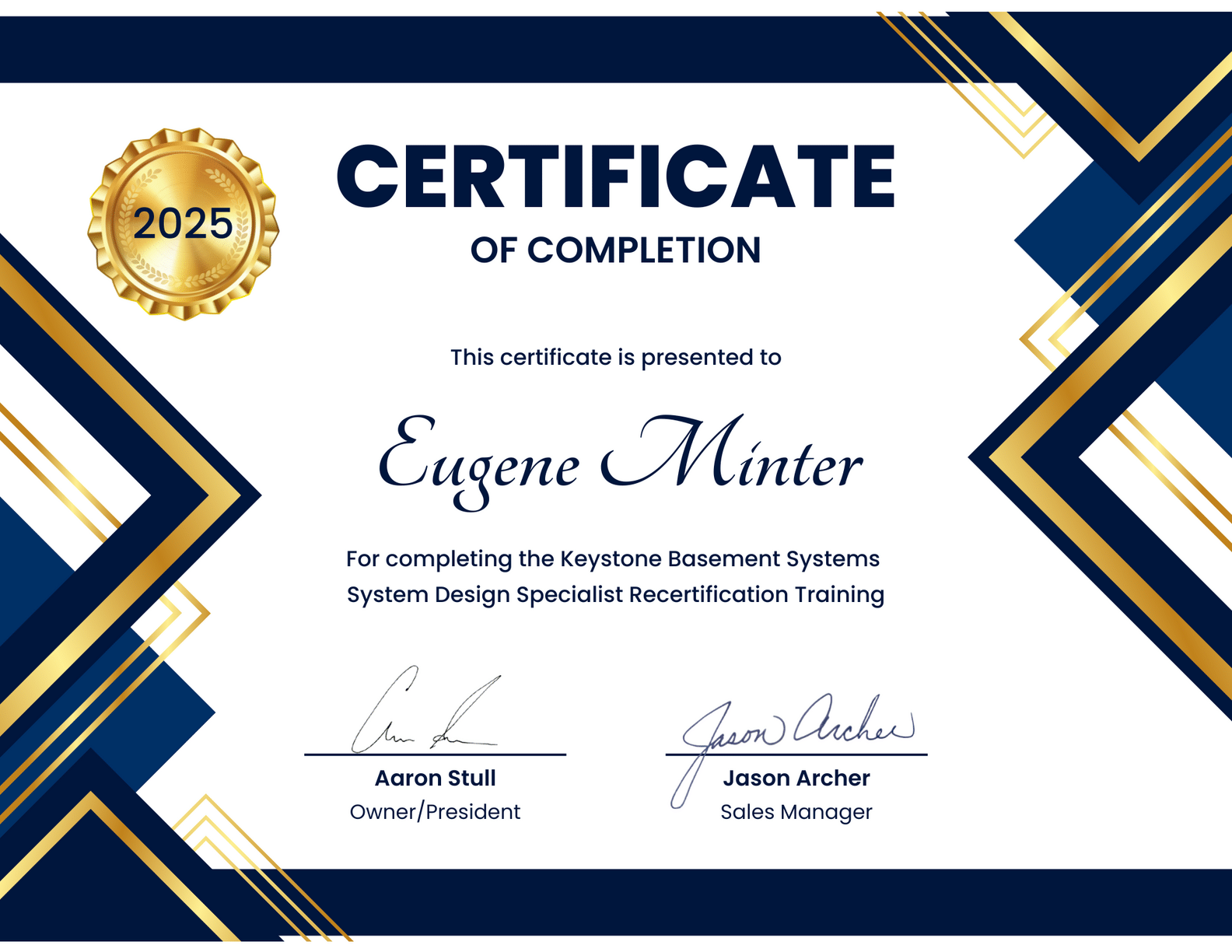This screenshot has height=952, width=1232.
Task: Click the System Design Specialist Recertification line
Action: pos(615,594)
